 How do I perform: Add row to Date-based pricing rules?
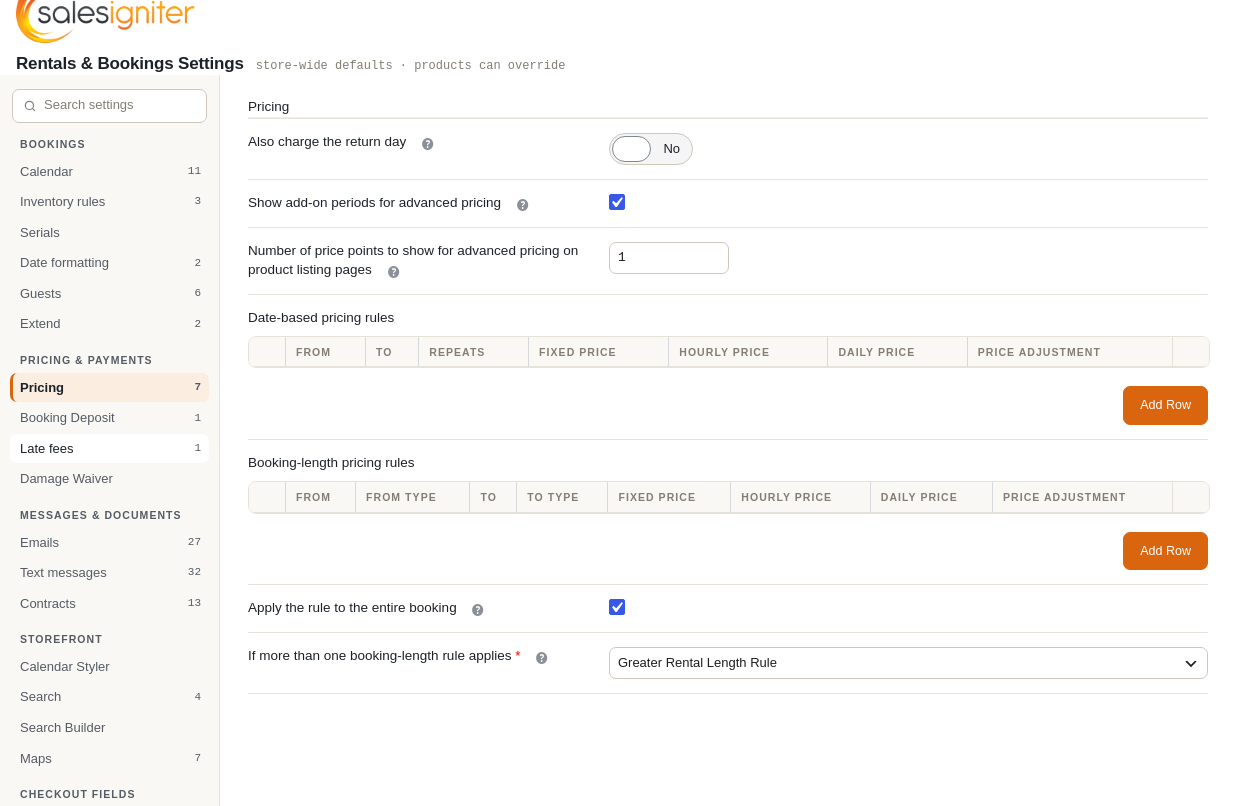click(x=1165, y=405)
